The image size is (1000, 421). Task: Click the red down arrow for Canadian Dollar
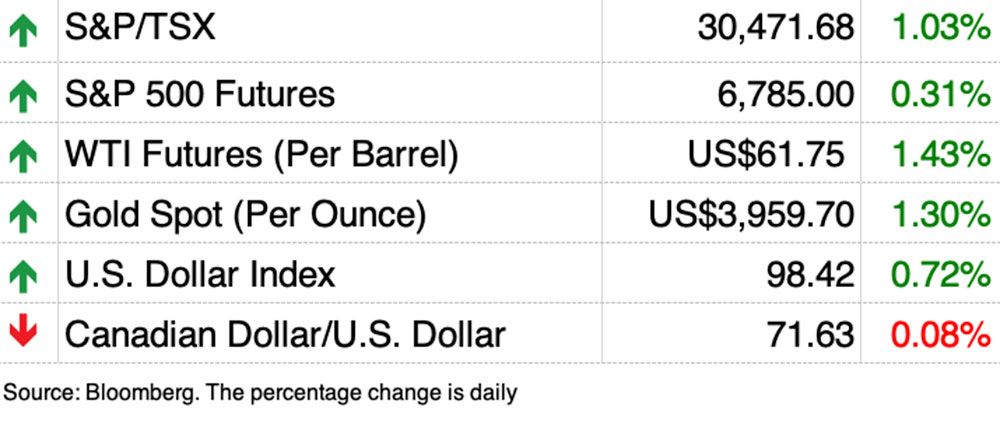(x=22, y=333)
